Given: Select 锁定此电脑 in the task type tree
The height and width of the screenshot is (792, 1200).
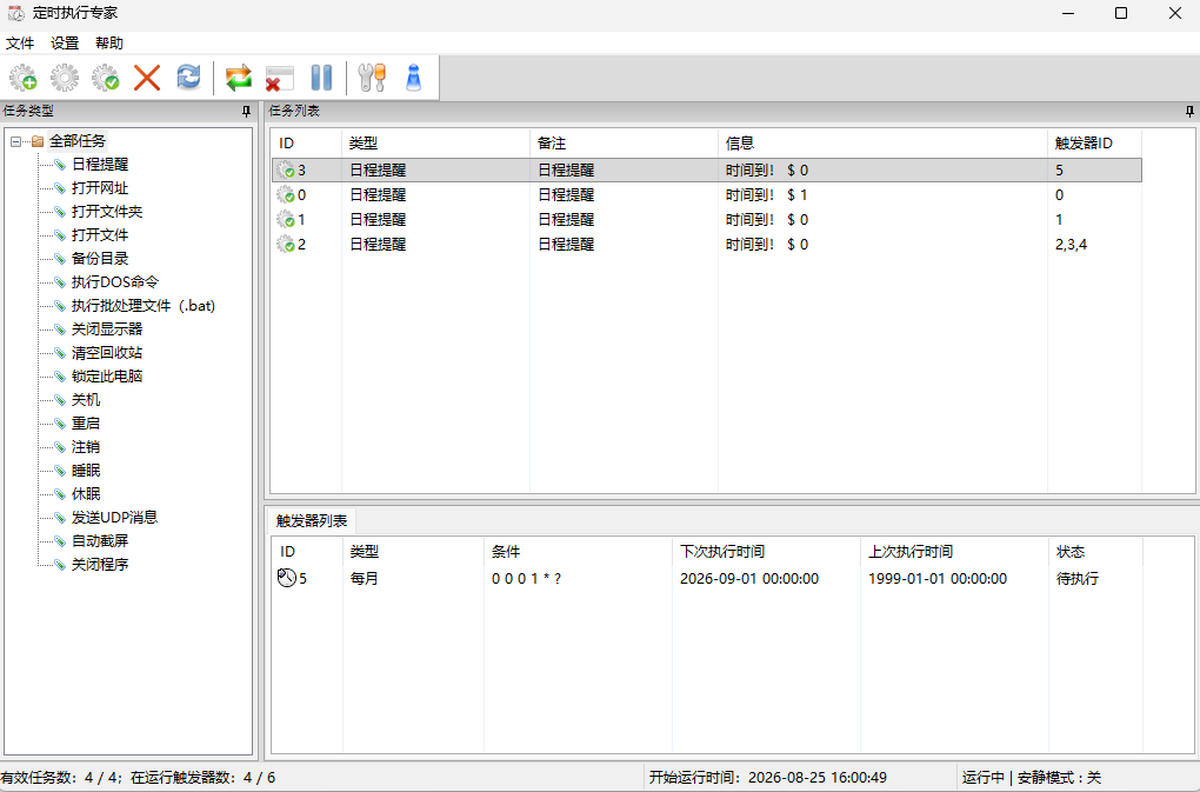Looking at the screenshot, I should click(x=107, y=376).
